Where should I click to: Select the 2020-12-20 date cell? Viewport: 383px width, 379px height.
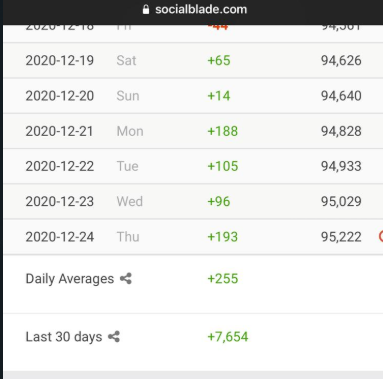pyautogui.click(x=60, y=96)
